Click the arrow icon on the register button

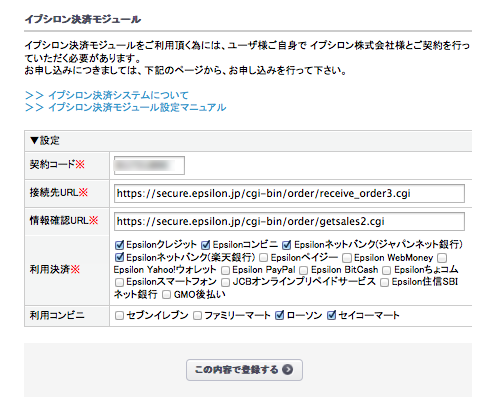click(287, 370)
